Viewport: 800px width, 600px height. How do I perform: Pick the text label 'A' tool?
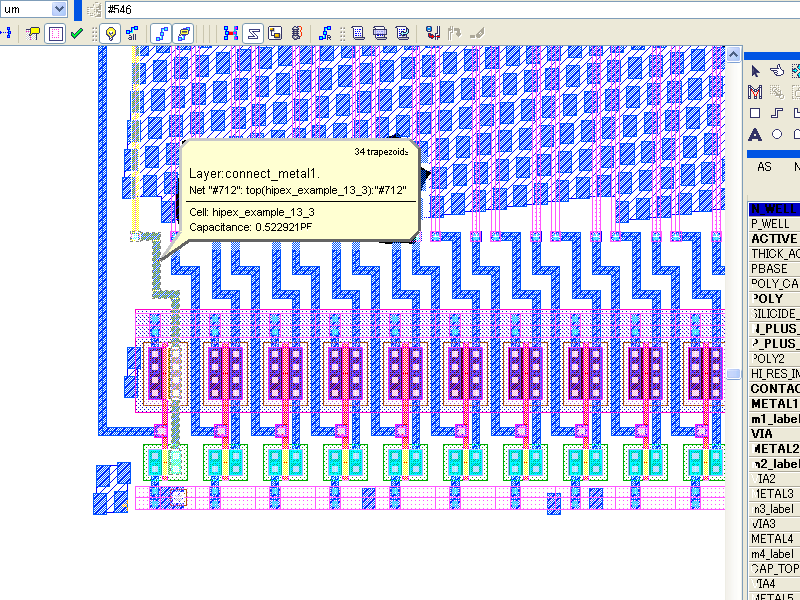click(x=756, y=135)
